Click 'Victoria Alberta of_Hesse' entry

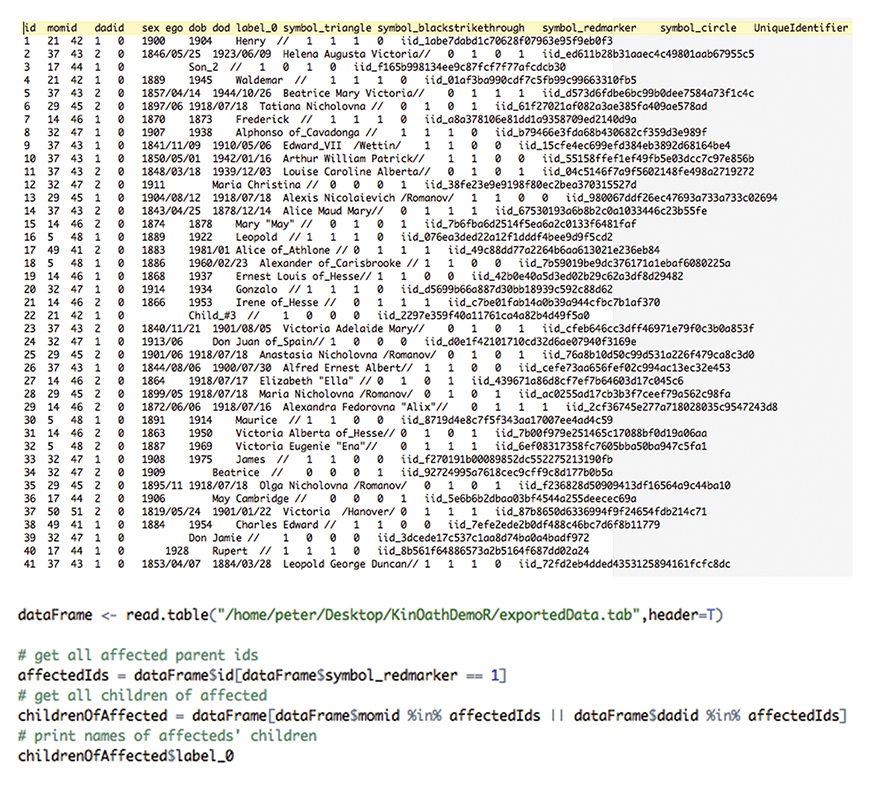click(x=309, y=434)
